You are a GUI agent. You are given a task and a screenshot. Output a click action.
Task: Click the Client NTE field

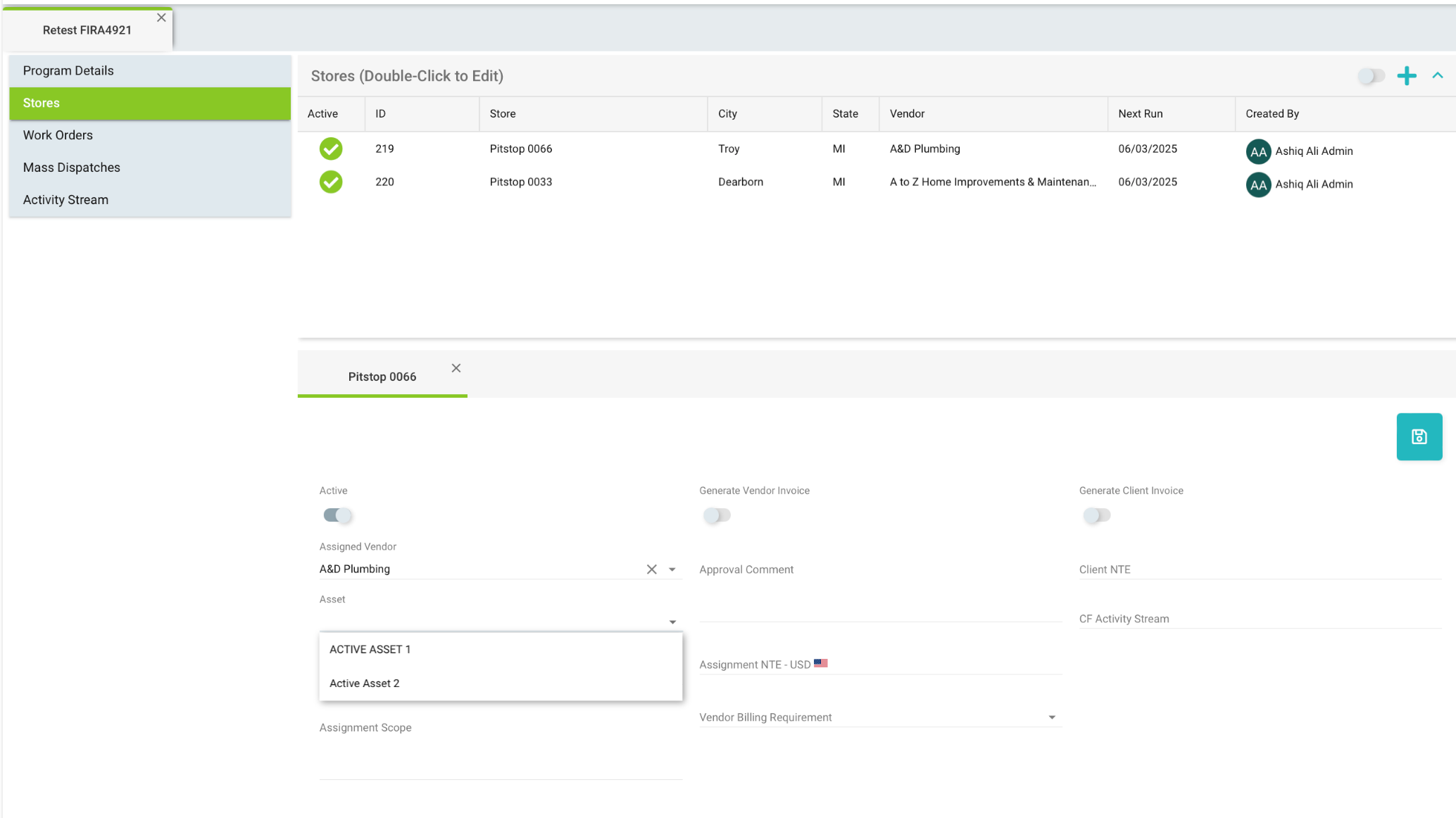pyautogui.click(x=1260, y=570)
